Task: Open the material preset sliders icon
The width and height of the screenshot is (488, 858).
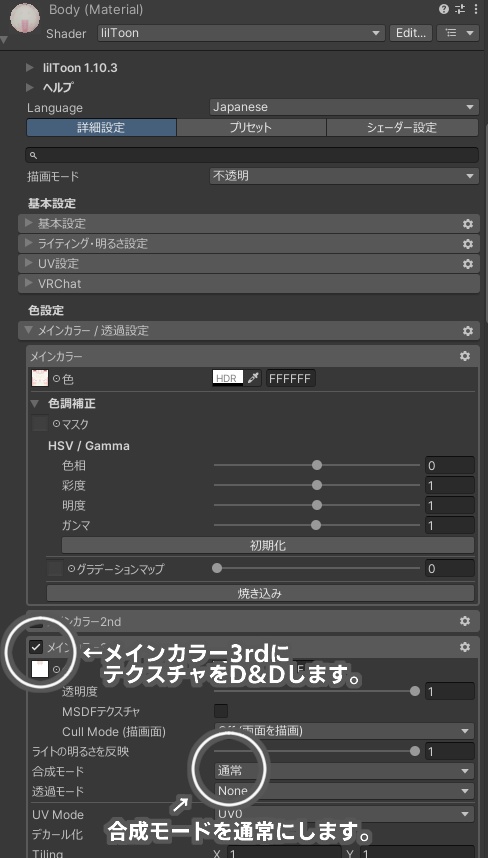Action: [x=460, y=9]
